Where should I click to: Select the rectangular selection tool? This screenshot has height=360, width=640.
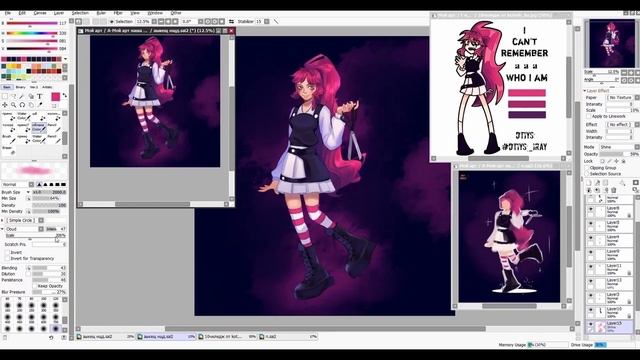[x=5, y=96]
